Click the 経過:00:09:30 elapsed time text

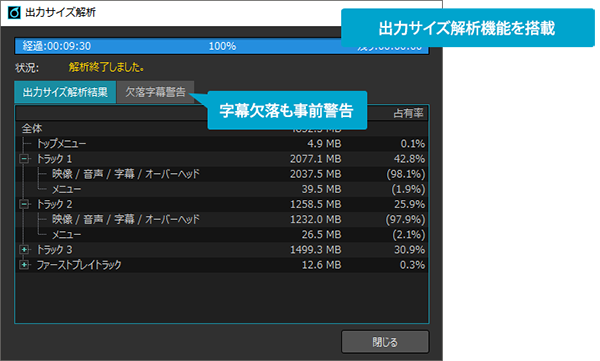[x=57, y=46]
